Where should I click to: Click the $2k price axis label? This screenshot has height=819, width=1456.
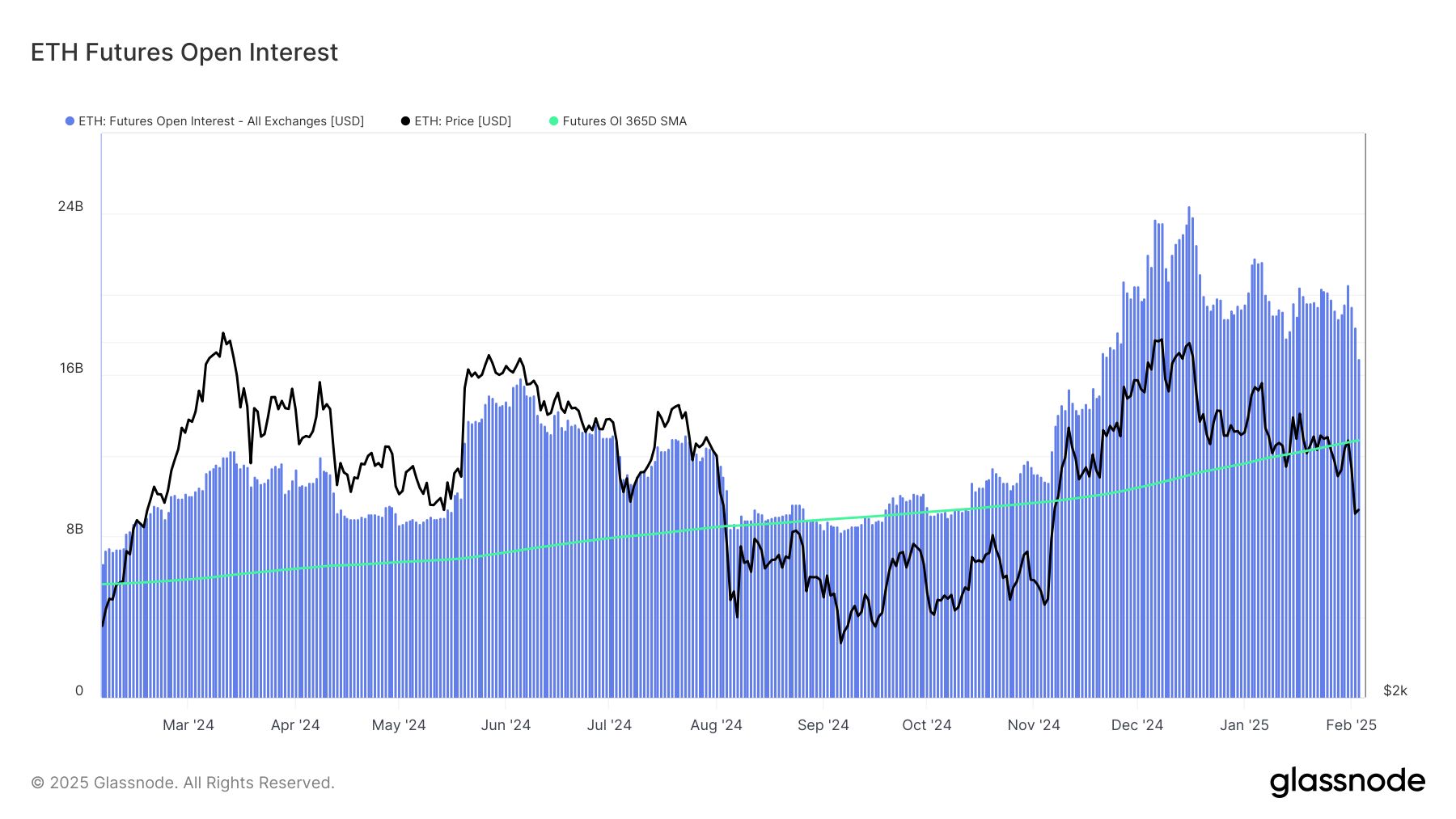(x=1395, y=690)
